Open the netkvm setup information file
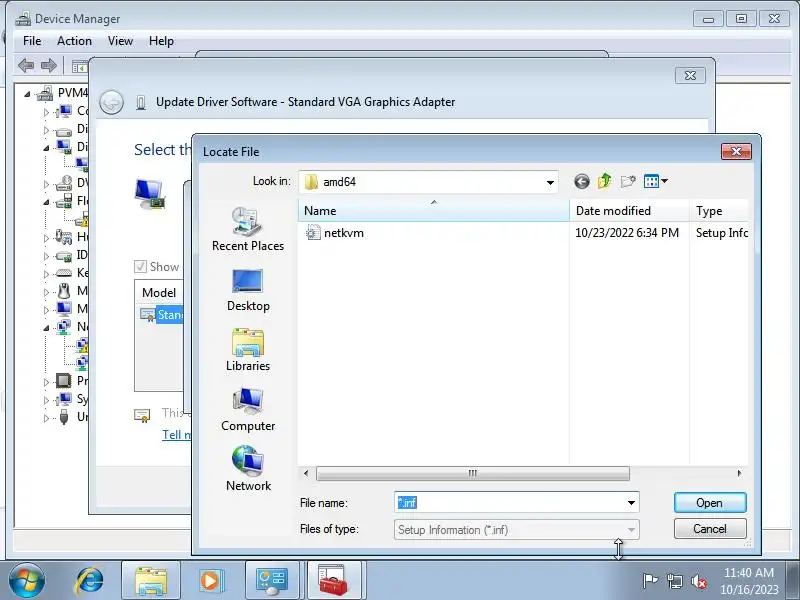This screenshot has height=600, width=800. tap(343, 233)
